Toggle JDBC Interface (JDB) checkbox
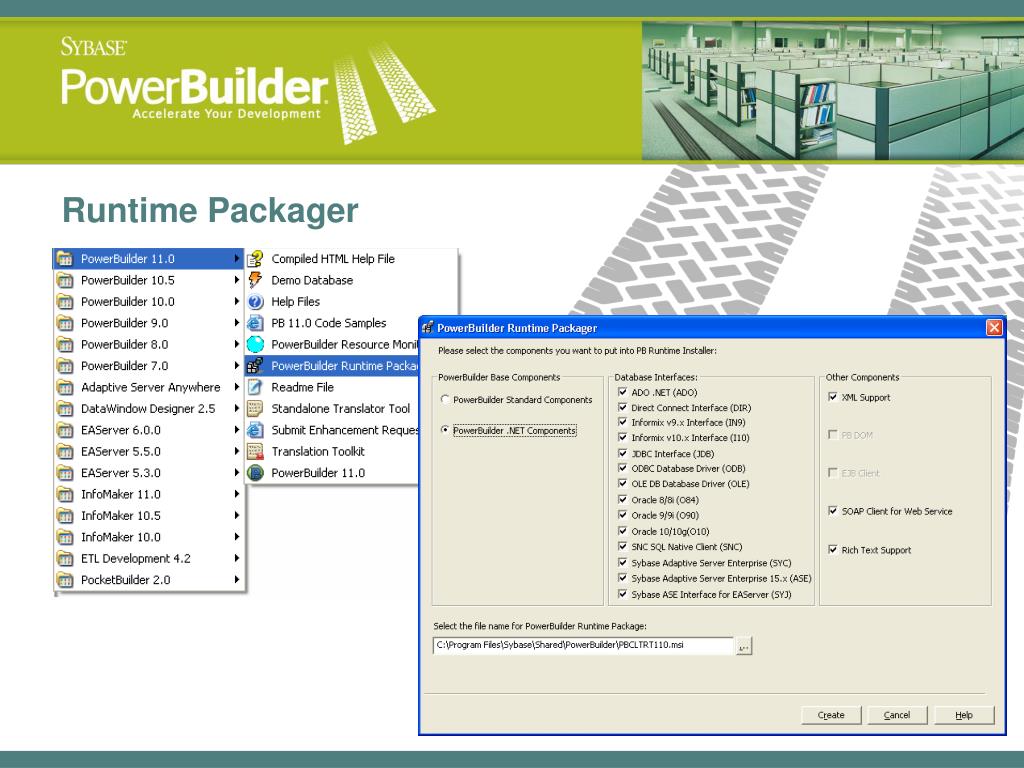The width and height of the screenshot is (1024, 768). (622, 453)
